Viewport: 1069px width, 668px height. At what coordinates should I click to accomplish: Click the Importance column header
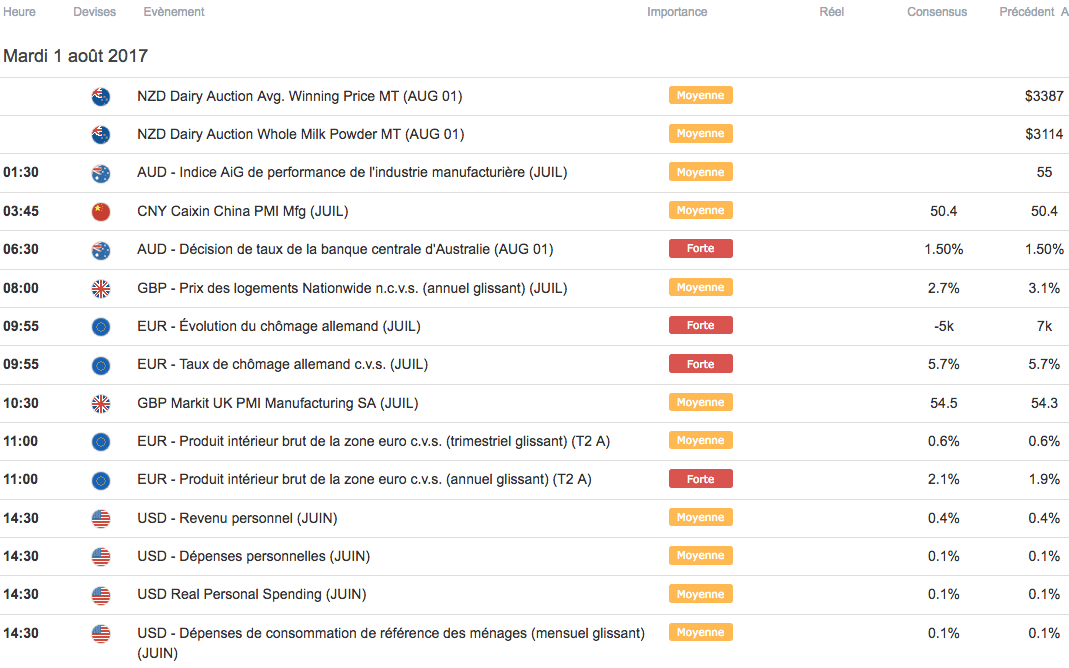click(x=677, y=12)
